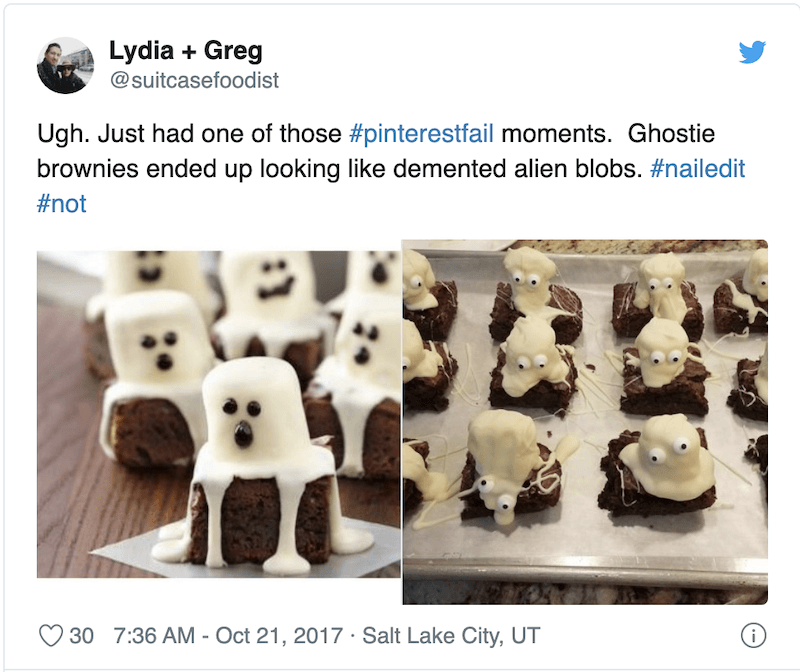The image size is (800, 672).
Task: Click the like count of 30
Action: pyautogui.click(x=82, y=635)
